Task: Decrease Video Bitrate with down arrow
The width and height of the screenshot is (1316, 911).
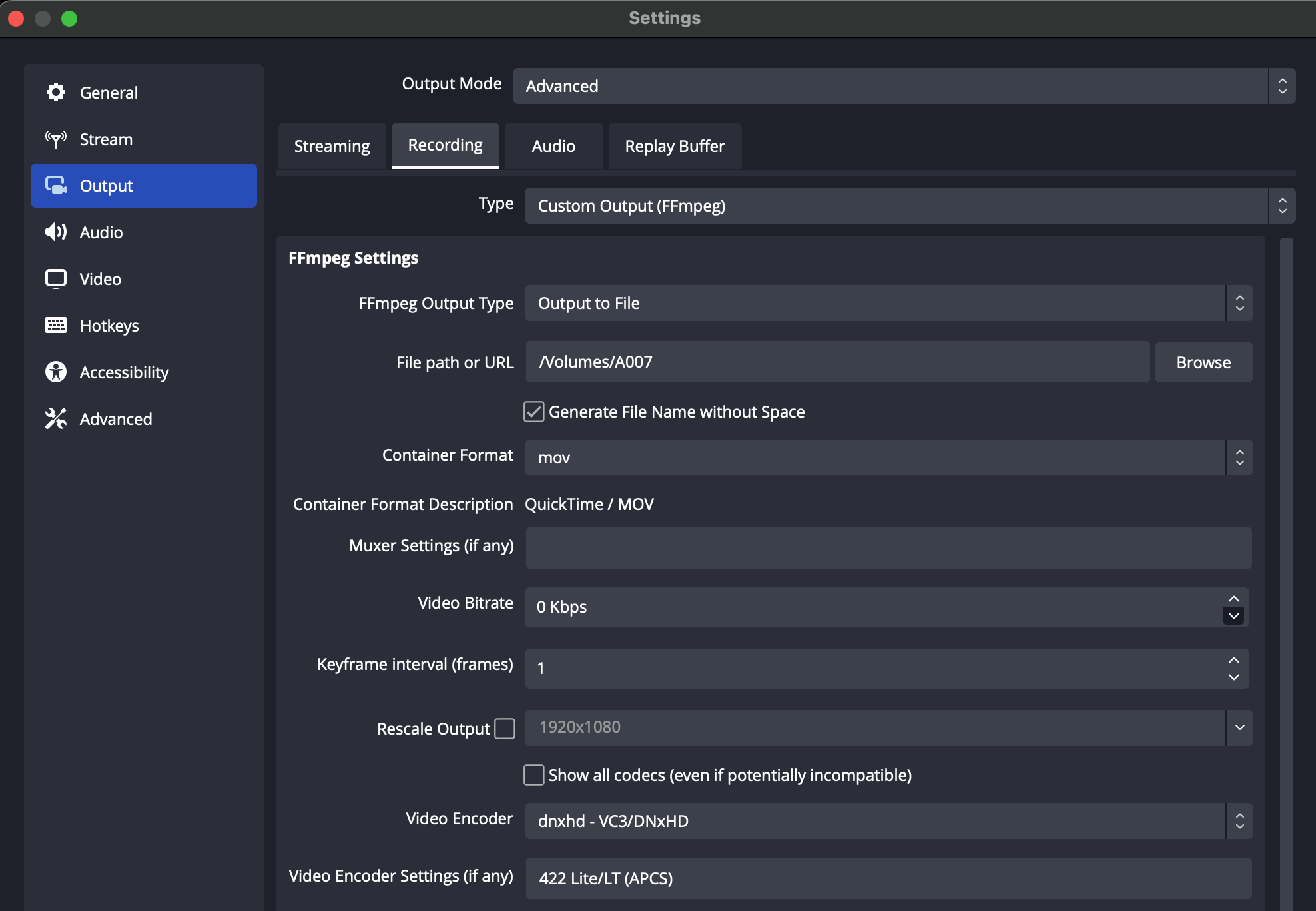Action: coord(1234,616)
